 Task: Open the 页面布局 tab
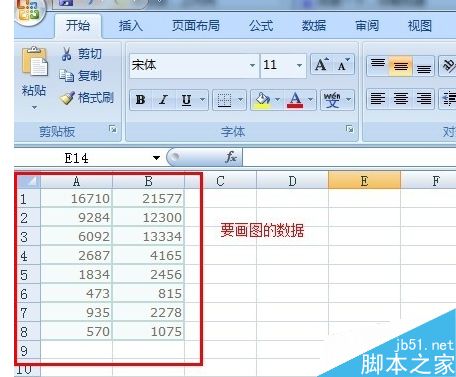click(x=196, y=26)
